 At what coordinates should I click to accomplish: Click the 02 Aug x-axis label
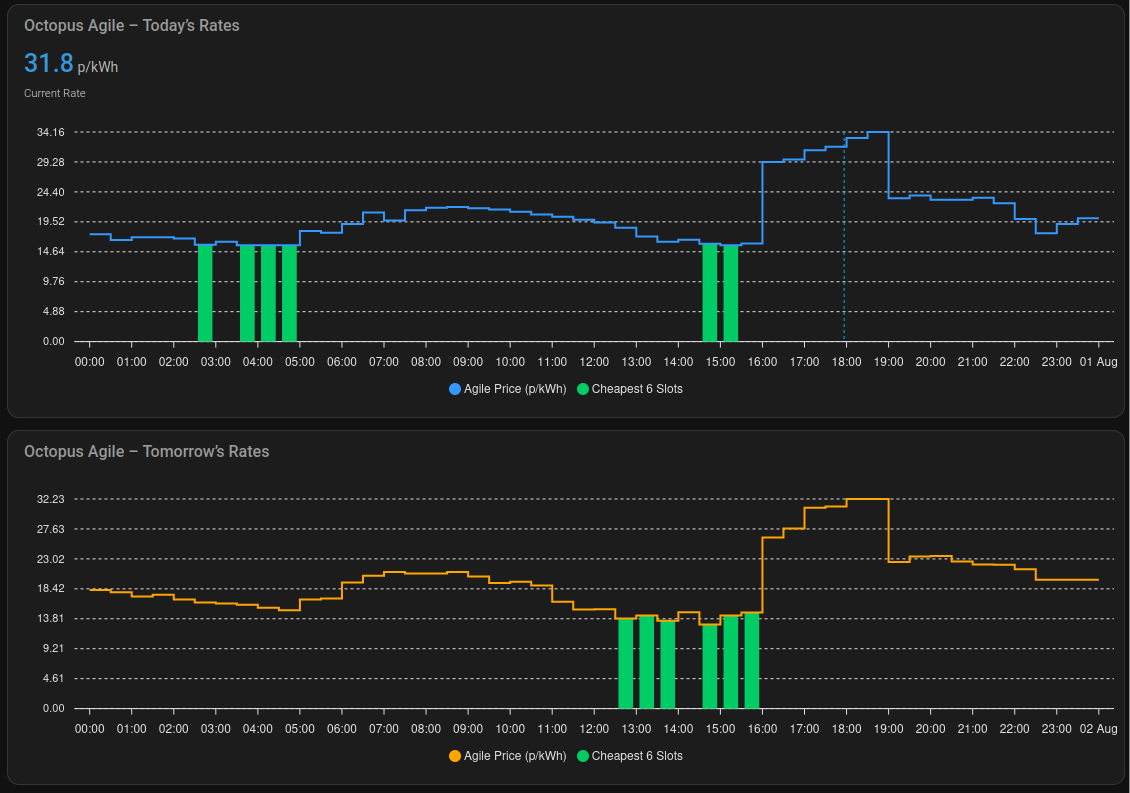1099,728
